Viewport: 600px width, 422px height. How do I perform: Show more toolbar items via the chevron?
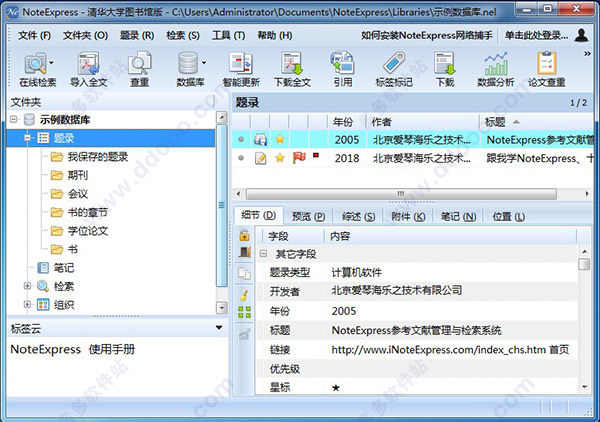587,54
